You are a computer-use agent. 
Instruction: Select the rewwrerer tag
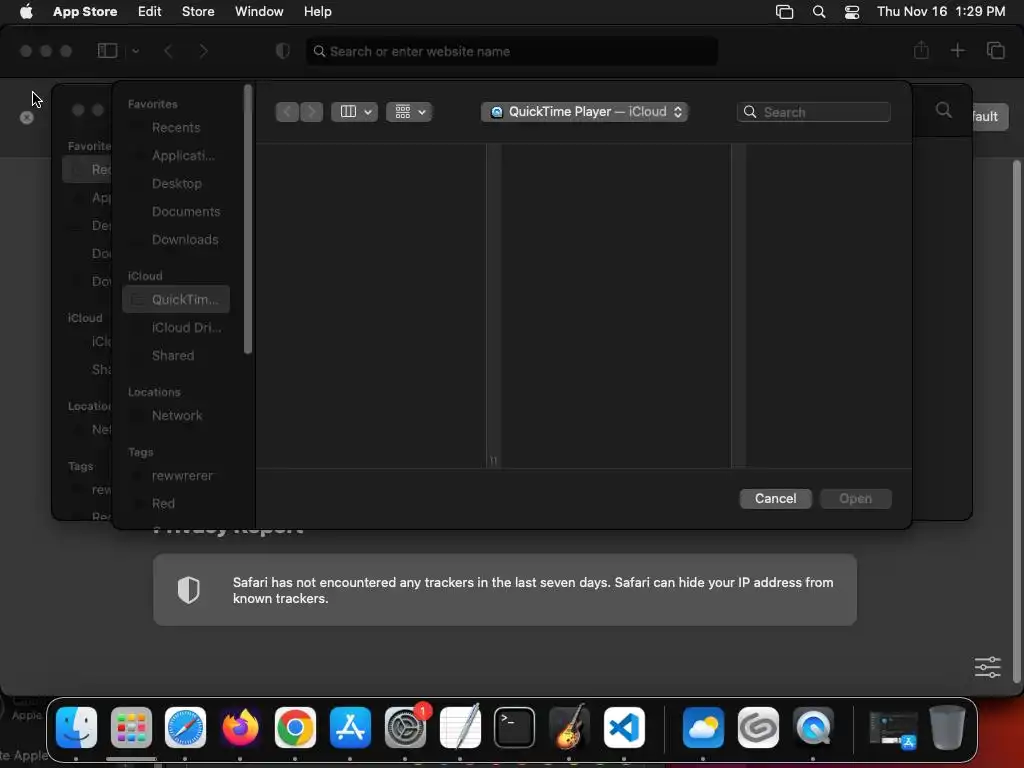[176, 475]
